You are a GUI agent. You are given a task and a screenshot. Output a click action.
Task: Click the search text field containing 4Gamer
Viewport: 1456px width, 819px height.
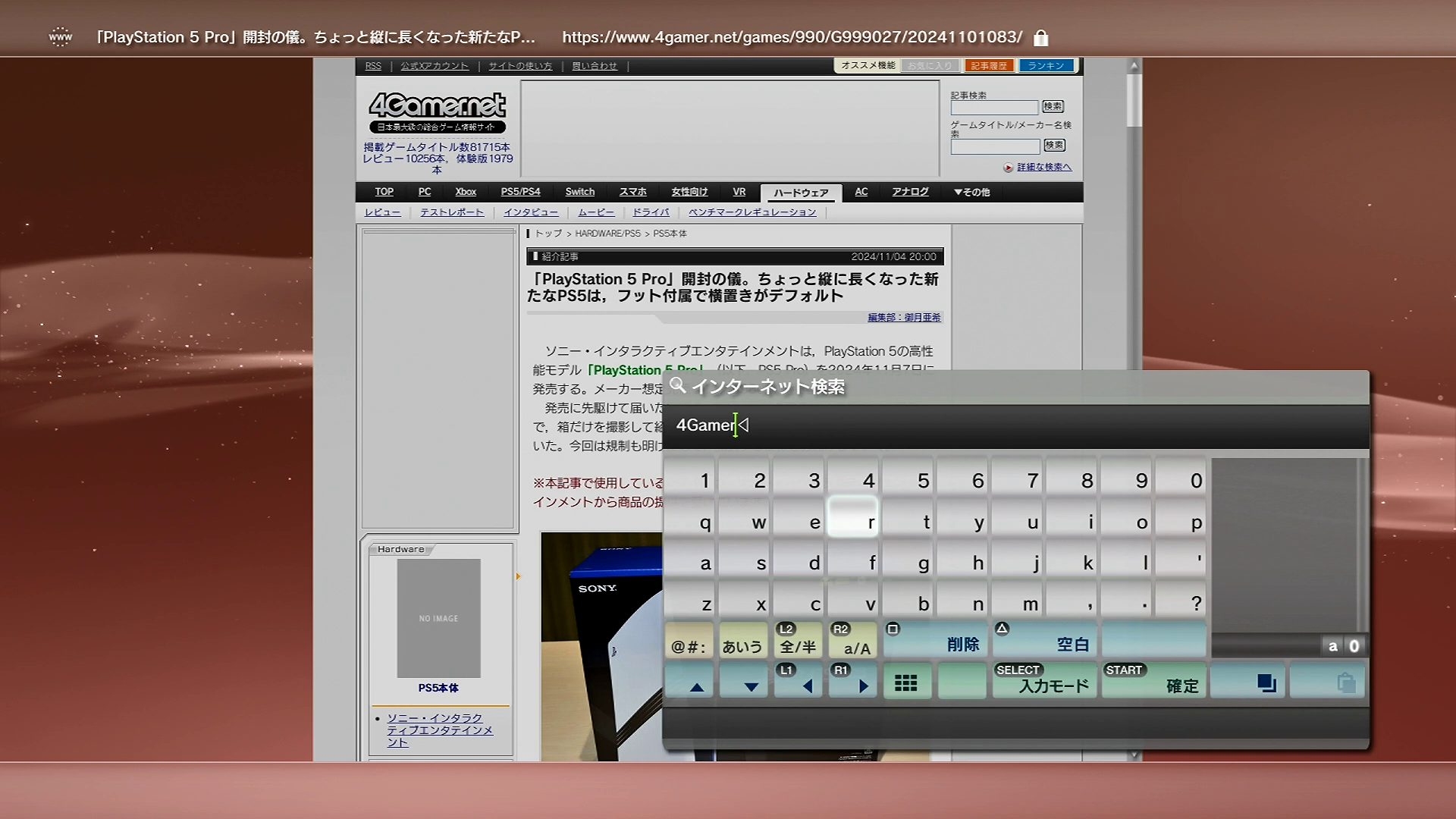coord(1016,425)
